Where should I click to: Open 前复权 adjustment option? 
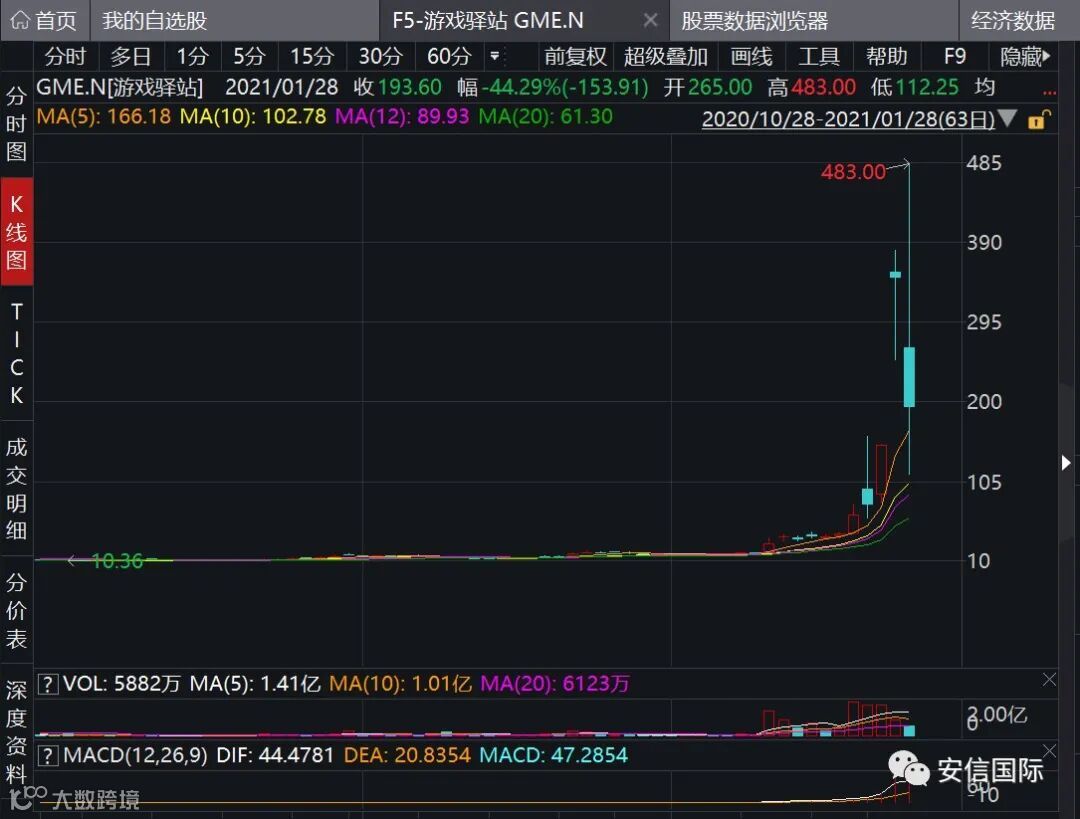point(575,56)
